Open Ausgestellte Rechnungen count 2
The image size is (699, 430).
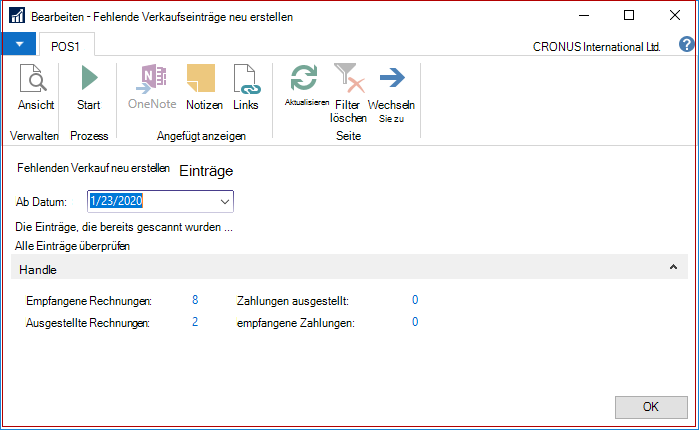(195, 322)
